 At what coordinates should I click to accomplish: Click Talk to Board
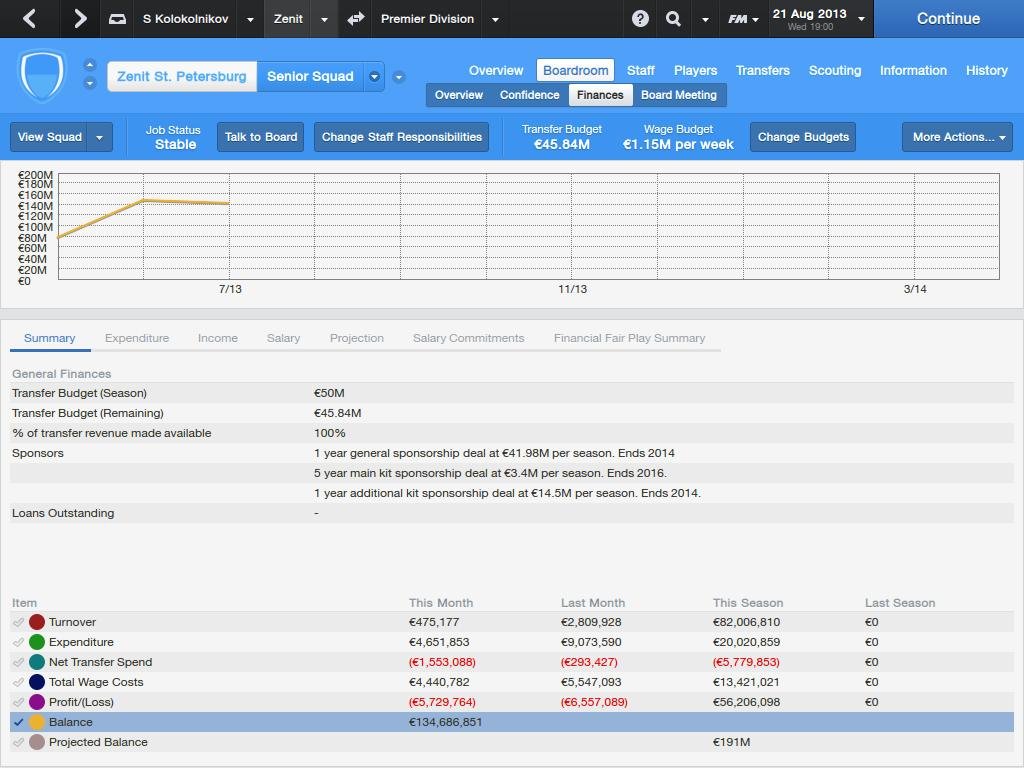point(261,137)
